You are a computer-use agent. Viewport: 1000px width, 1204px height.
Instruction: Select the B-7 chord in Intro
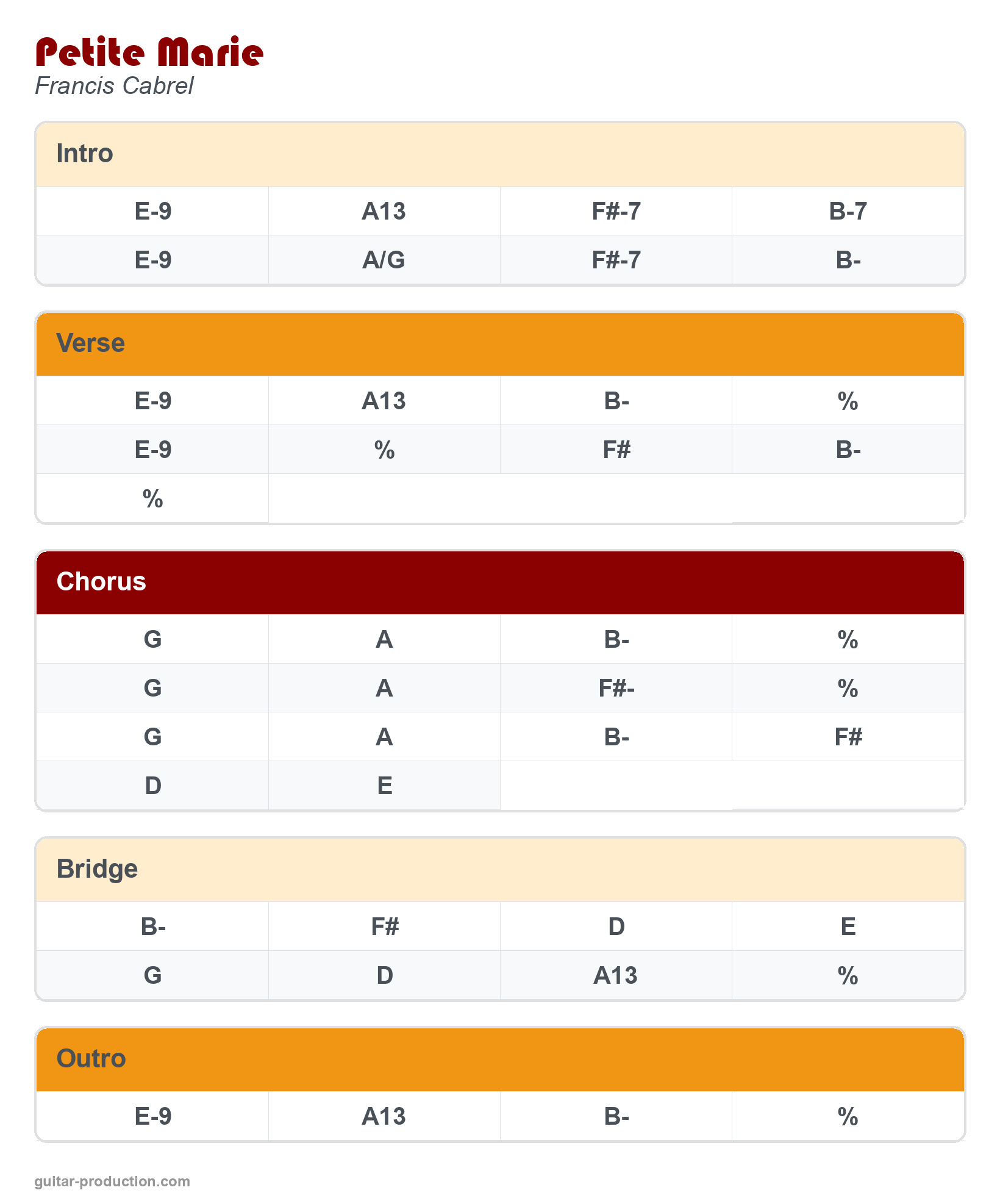pos(848,212)
